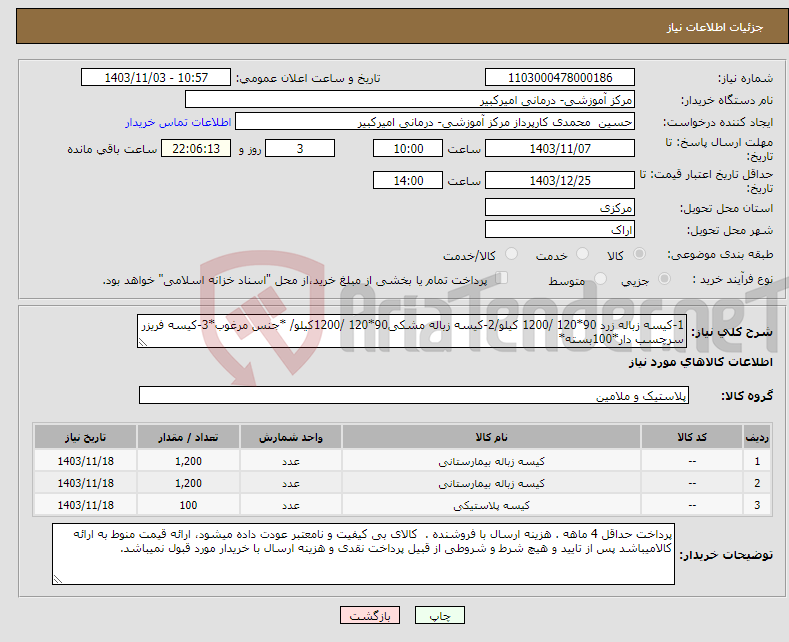The width and height of the screenshot is (789, 642).
Task: Click the ردیف column header
Action: click(x=757, y=437)
